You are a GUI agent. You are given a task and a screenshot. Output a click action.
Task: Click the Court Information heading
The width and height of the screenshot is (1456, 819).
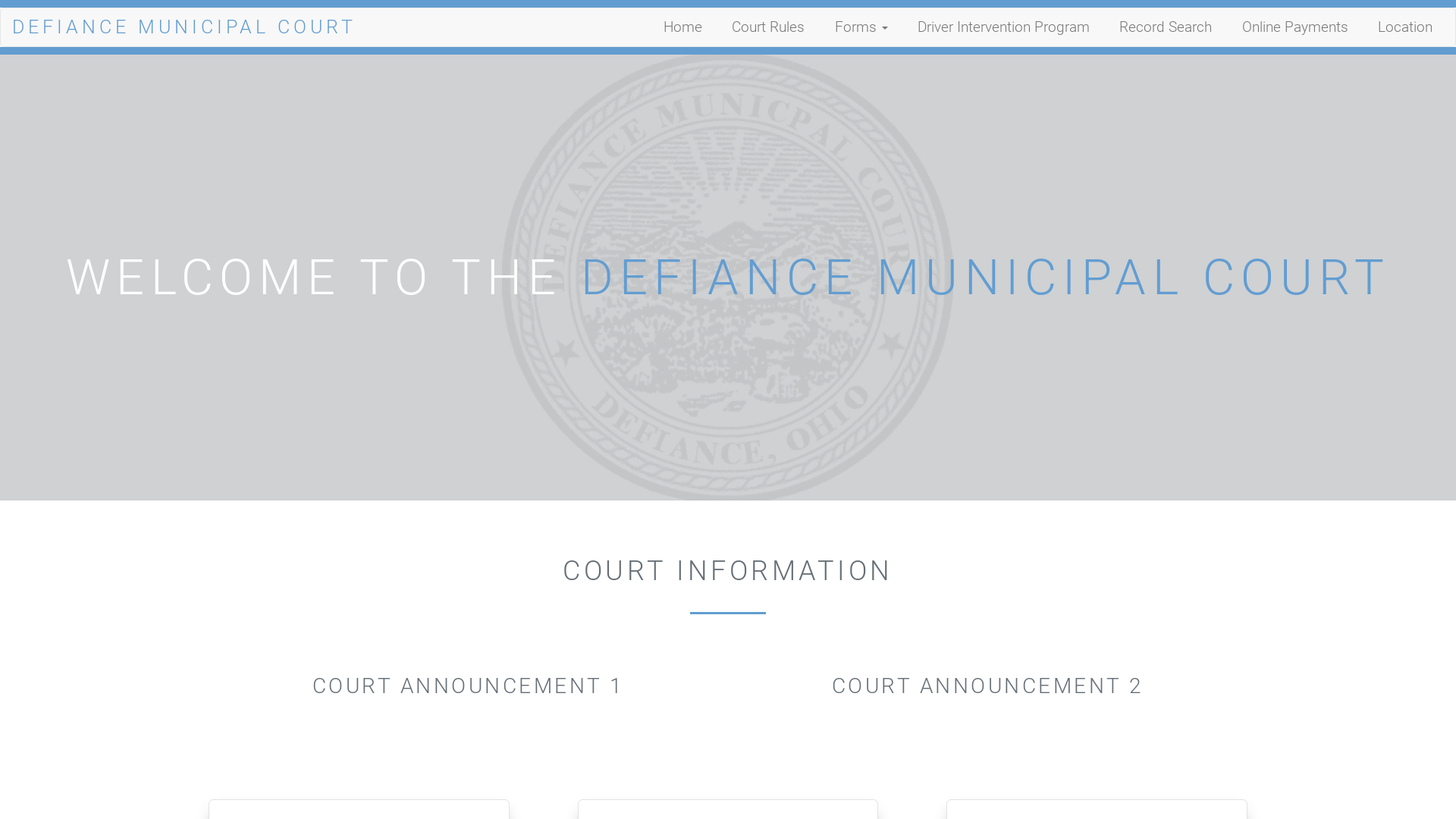[x=727, y=571]
